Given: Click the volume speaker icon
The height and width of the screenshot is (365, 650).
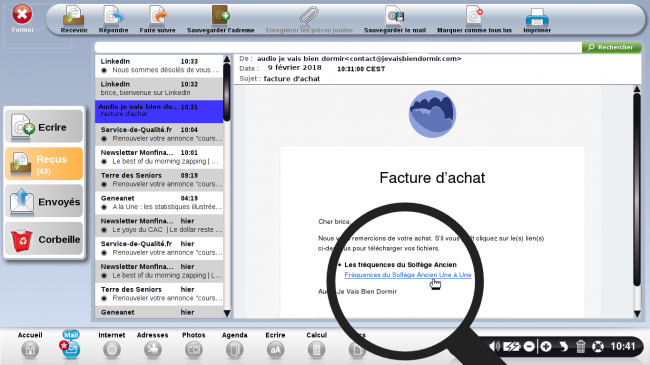Looking at the screenshot, I should [495, 346].
